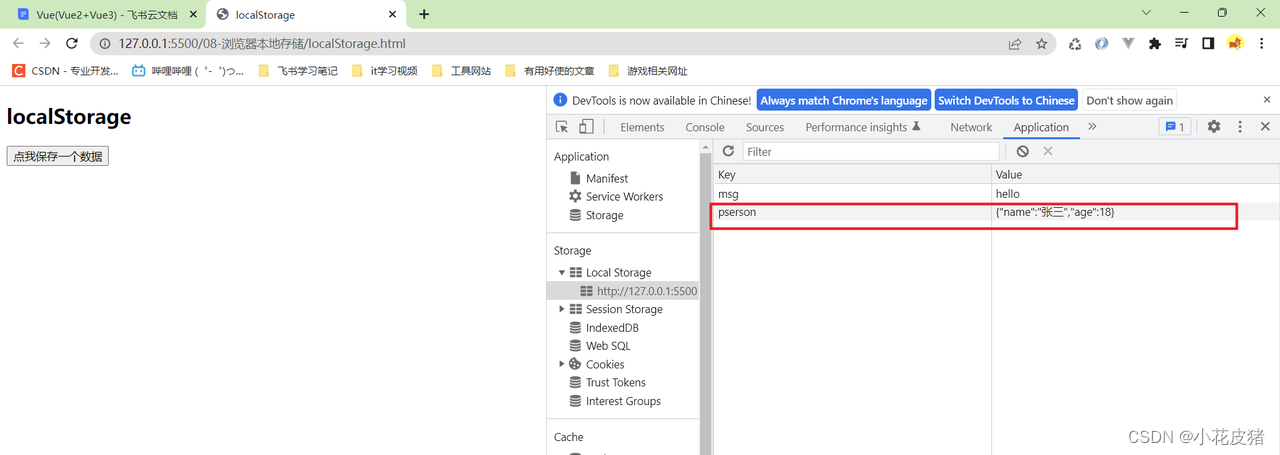The height and width of the screenshot is (455, 1280).
Task: Open the tab search chevron
Action: pos(1146,13)
